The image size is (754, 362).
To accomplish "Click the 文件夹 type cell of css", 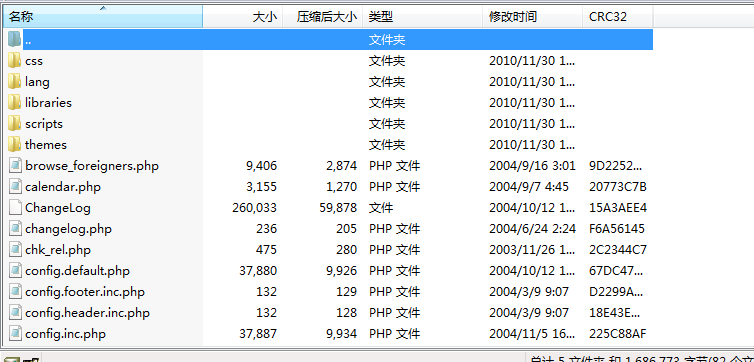I will point(387,61).
